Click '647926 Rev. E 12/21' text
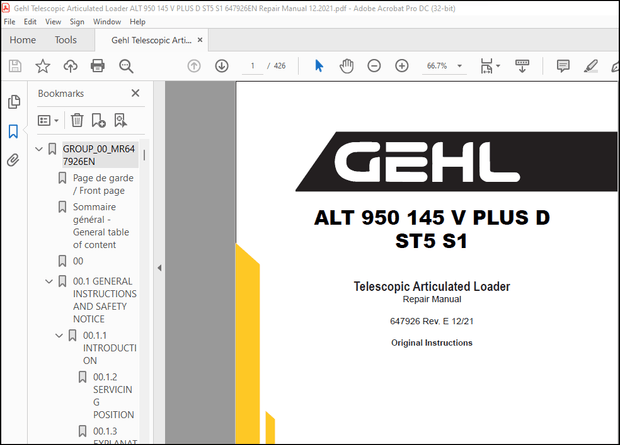This screenshot has height=445, width=620. tap(432, 321)
